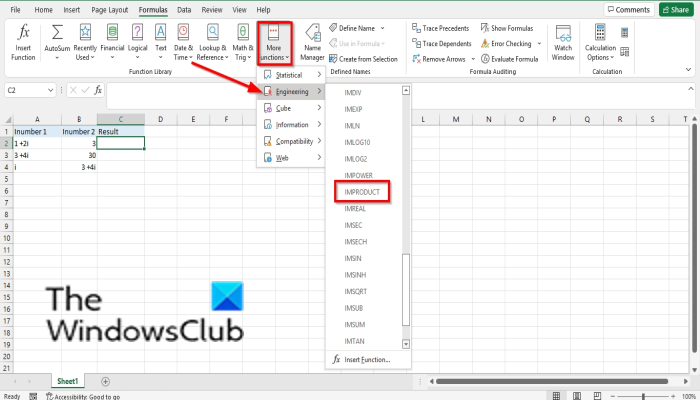
Task: Click Trace Precedents
Action: tap(440, 28)
